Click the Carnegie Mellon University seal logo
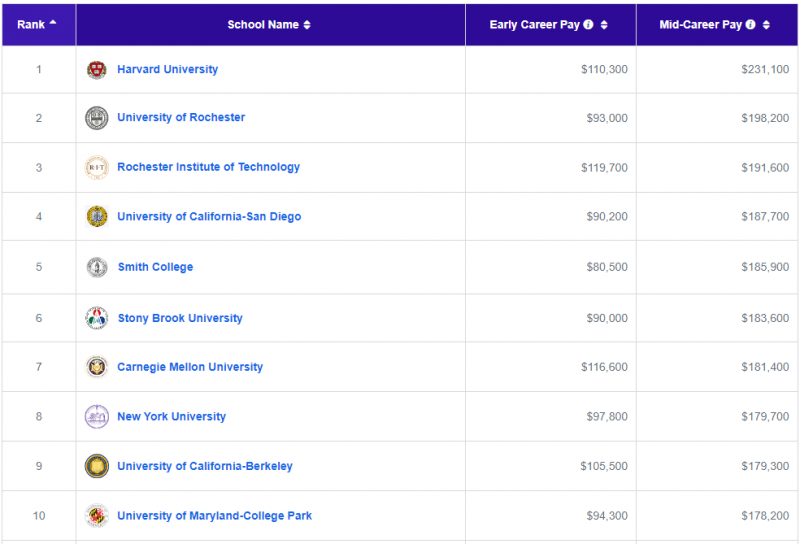The width and height of the screenshot is (800, 544). pyautogui.click(x=96, y=366)
